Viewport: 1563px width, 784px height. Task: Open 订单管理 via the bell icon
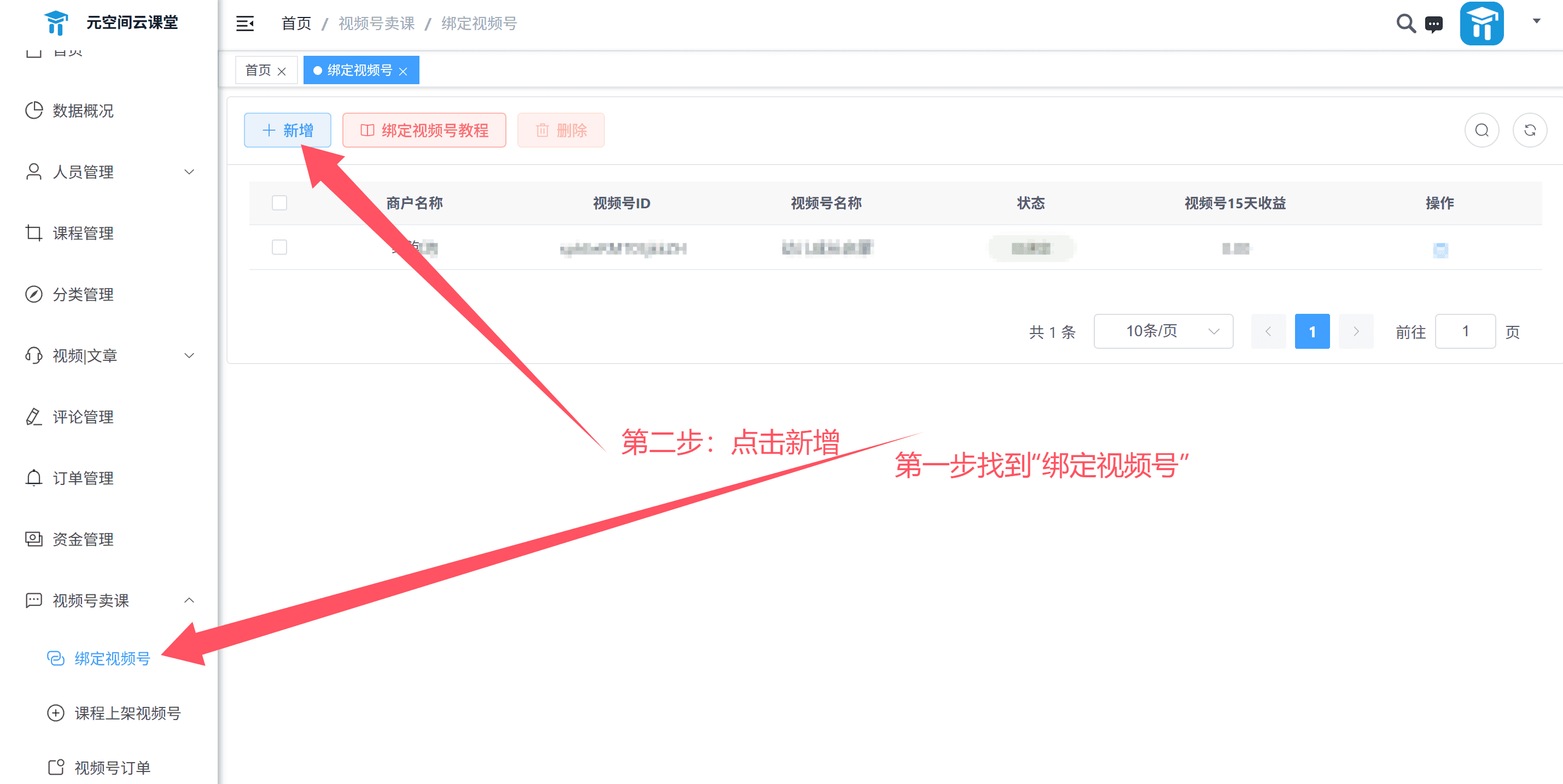click(x=34, y=478)
